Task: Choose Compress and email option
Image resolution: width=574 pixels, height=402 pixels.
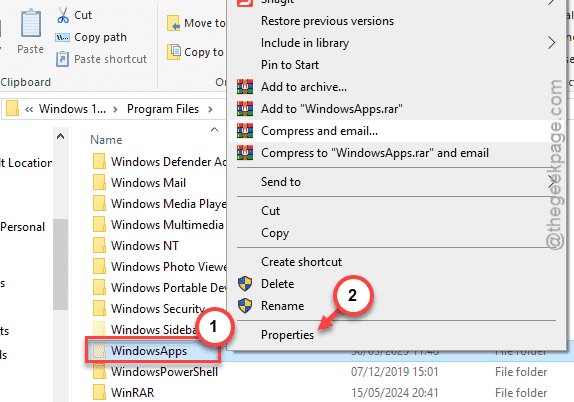Action: [x=319, y=131]
